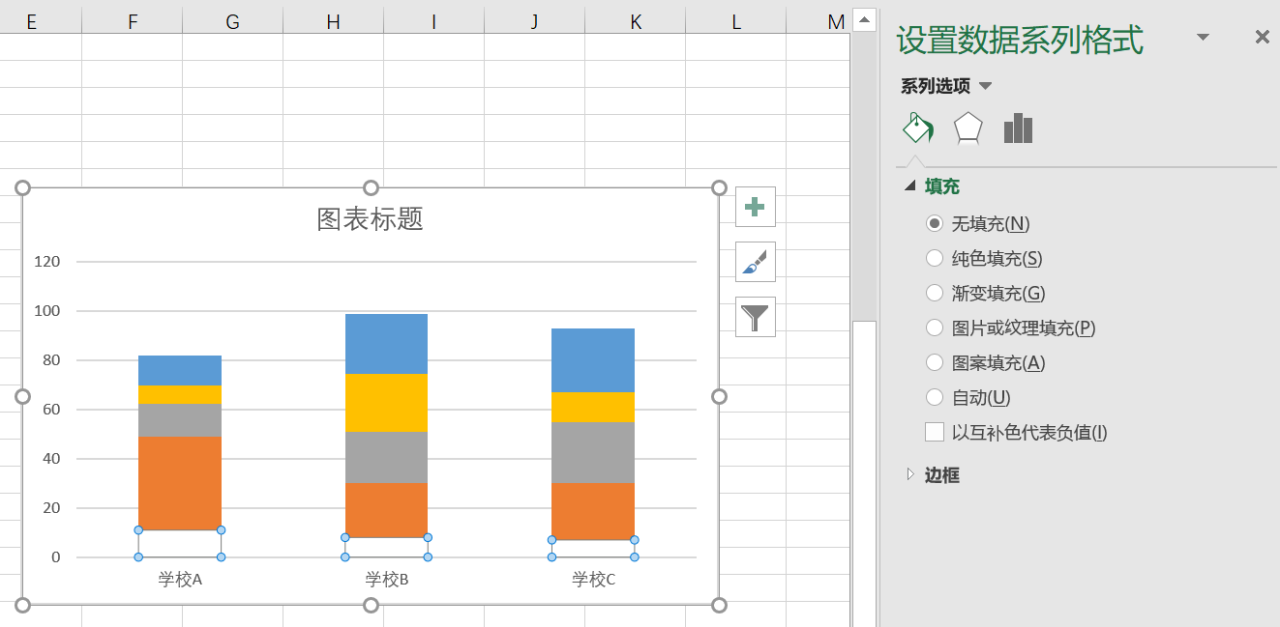Click the 120 value axis label

[48, 262]
